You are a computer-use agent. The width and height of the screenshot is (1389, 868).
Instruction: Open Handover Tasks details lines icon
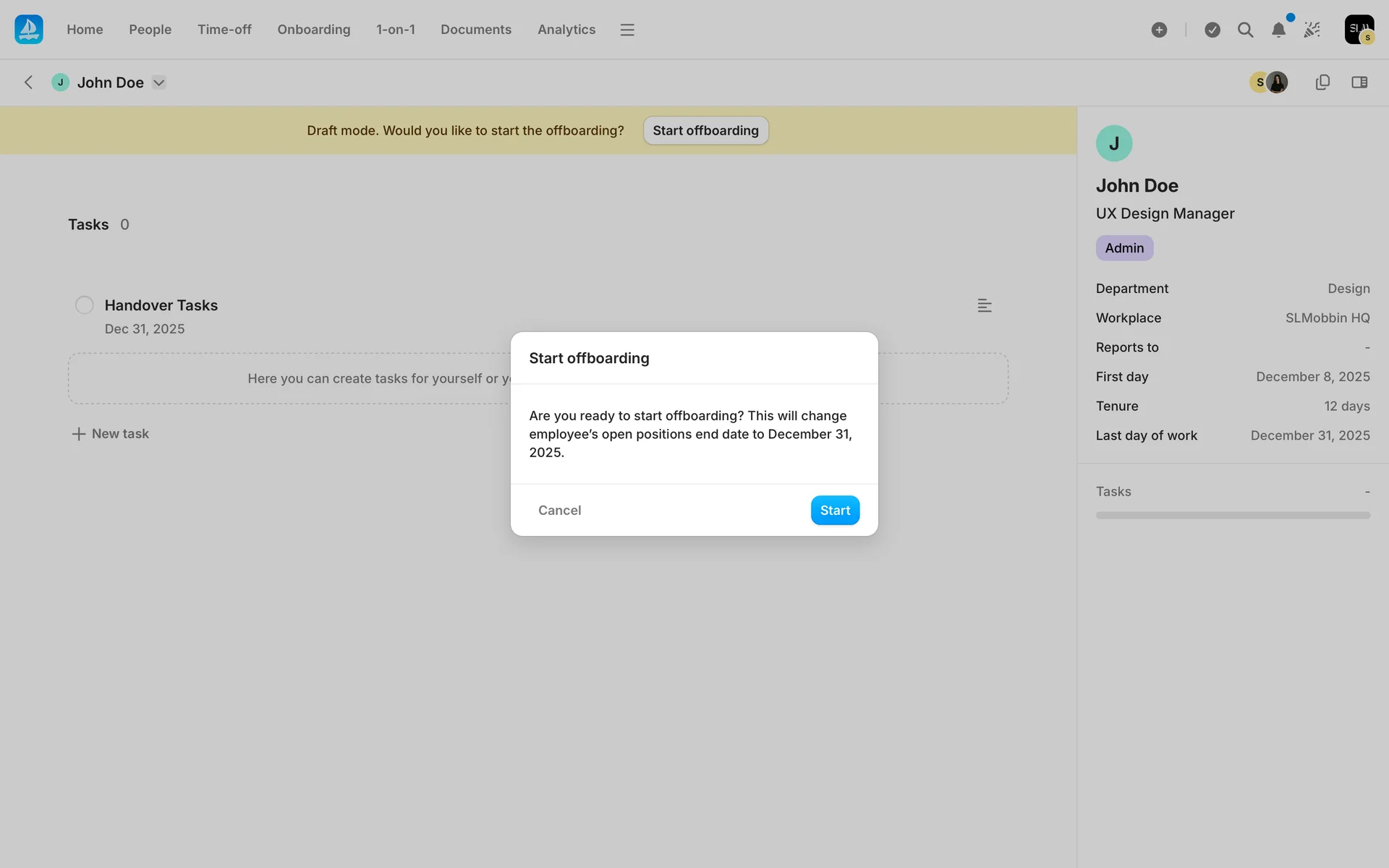tap(984, 305)
